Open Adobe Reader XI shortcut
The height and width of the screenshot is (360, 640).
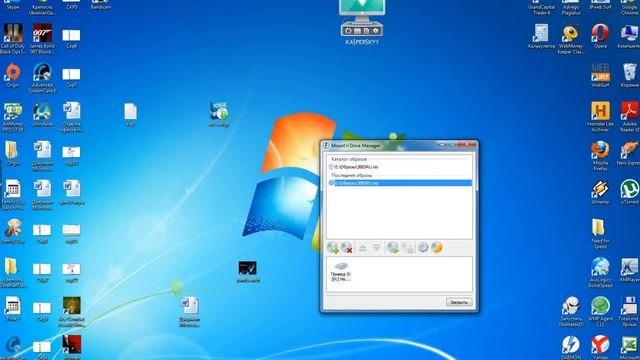pyautogui.click(x=629, y=117)
